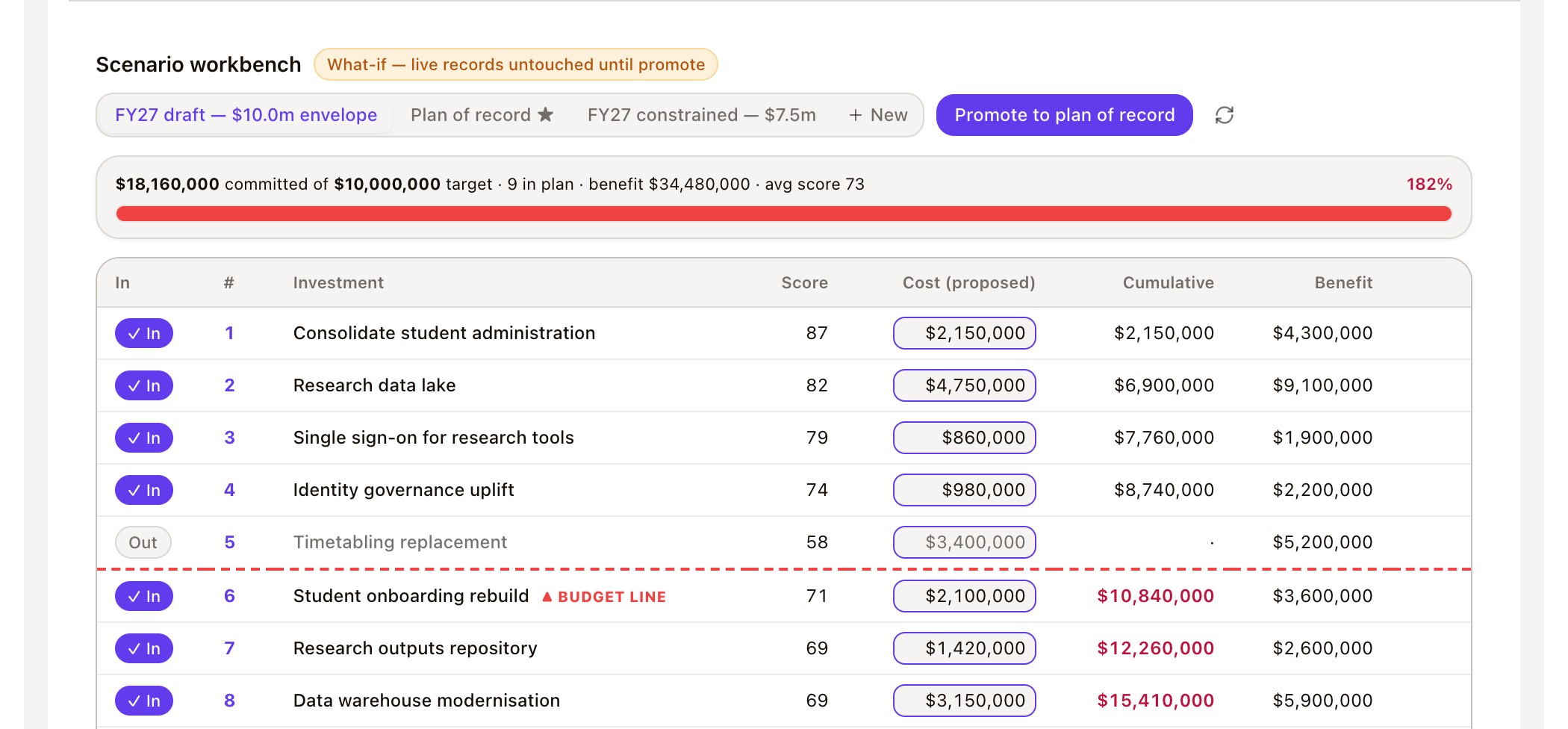Click the red committed budget progress bar

784,214
